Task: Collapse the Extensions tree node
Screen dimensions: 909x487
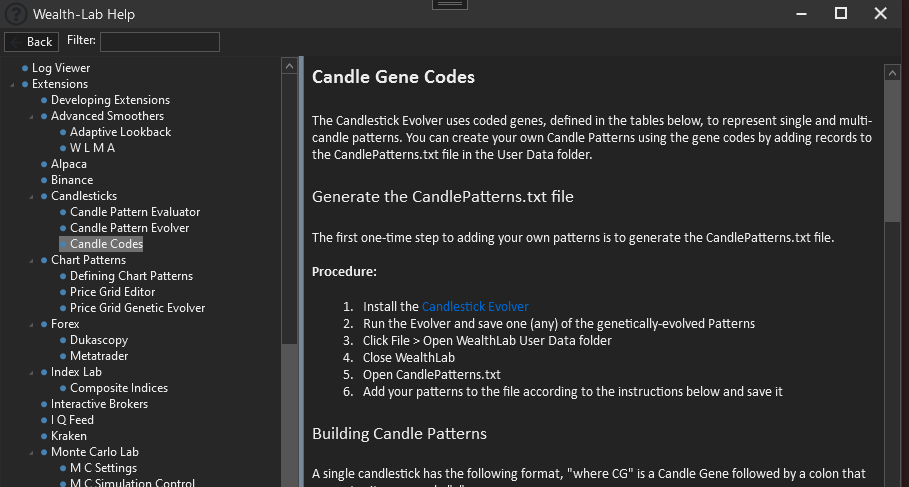Action: [x=12, y=85]
